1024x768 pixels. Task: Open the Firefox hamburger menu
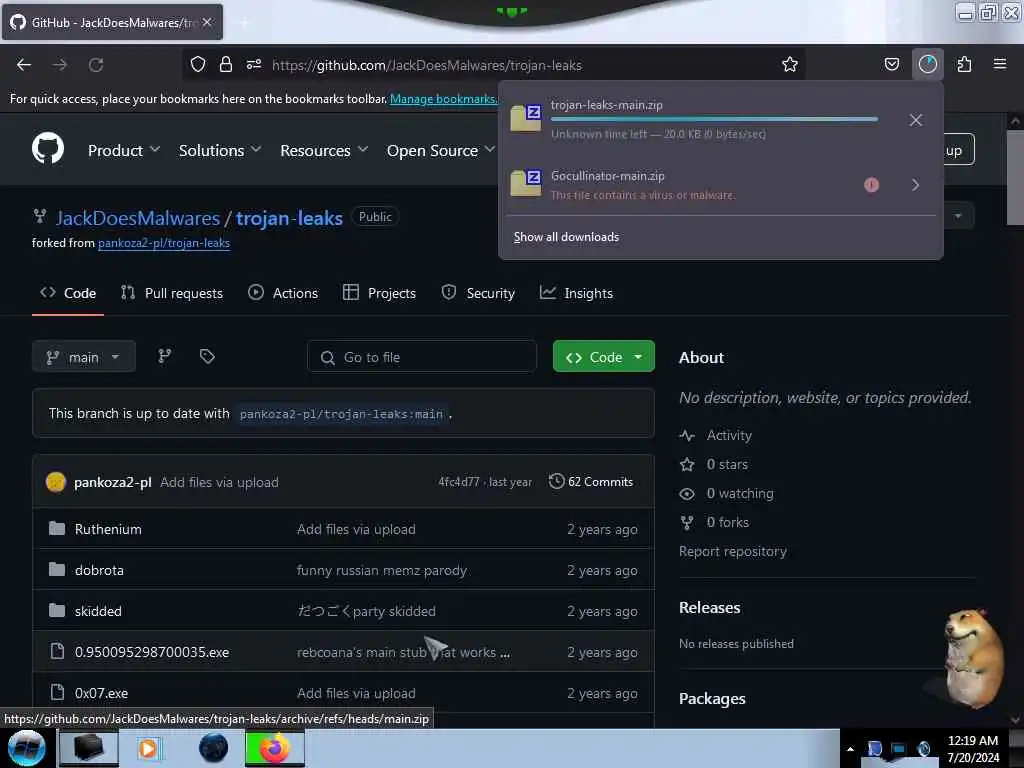coord(1000,64)
